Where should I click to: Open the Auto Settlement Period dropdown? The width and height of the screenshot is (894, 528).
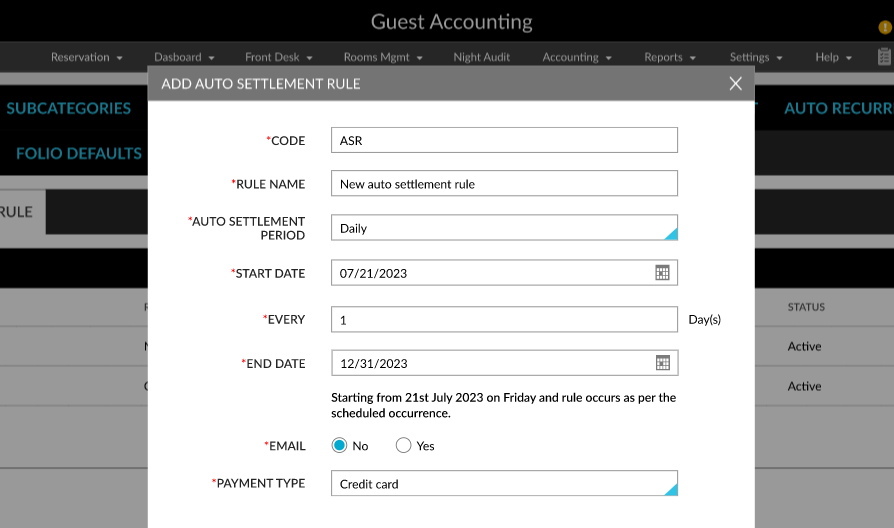(x=504, y=228)
